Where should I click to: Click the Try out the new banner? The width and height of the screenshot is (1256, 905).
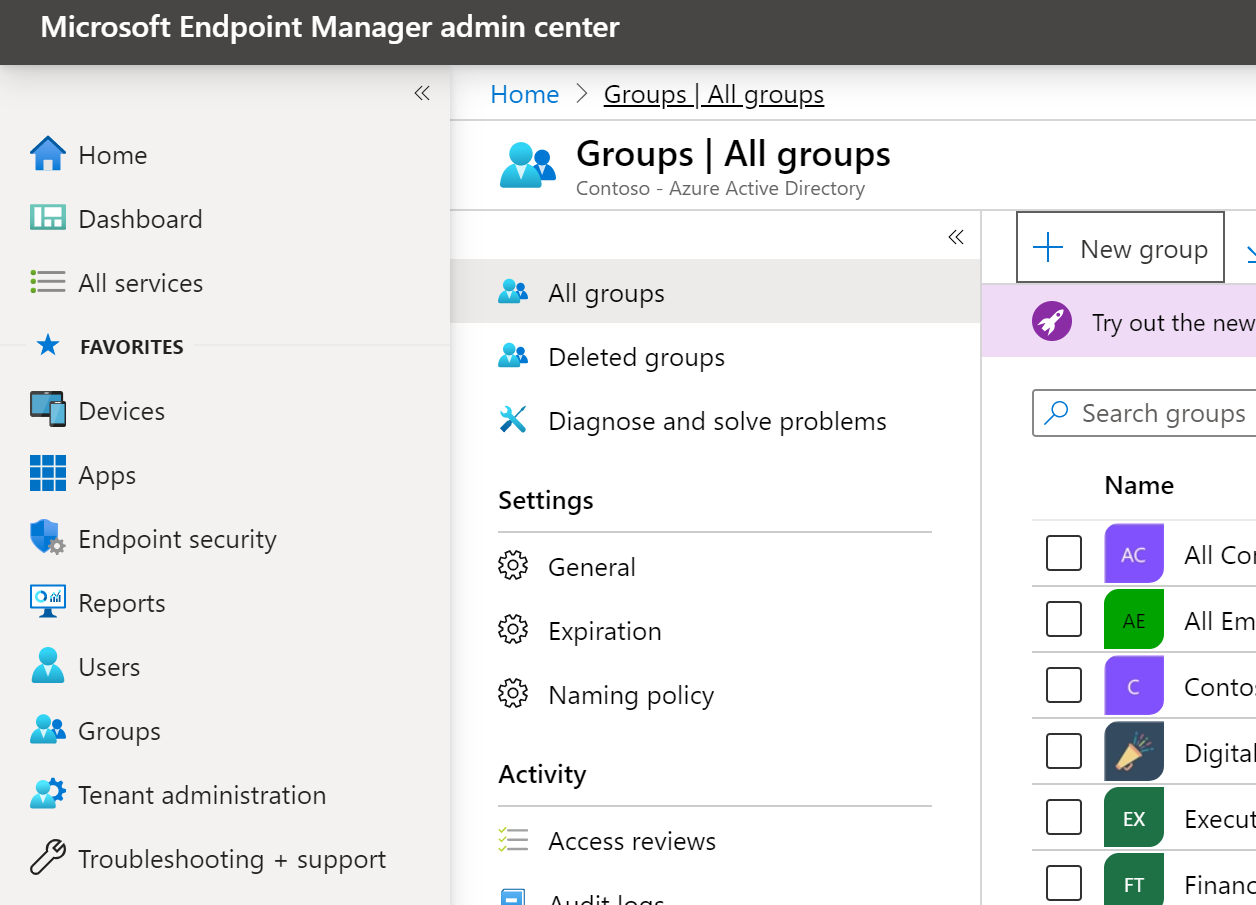pos(1118,322)
